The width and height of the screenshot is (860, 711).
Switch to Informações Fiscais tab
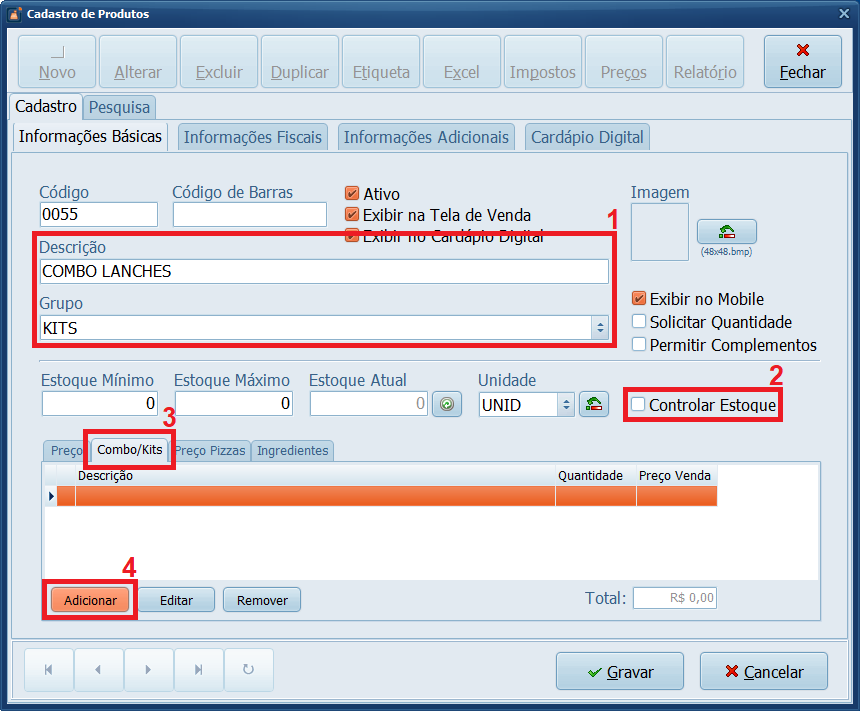click(x=253, y=137)
